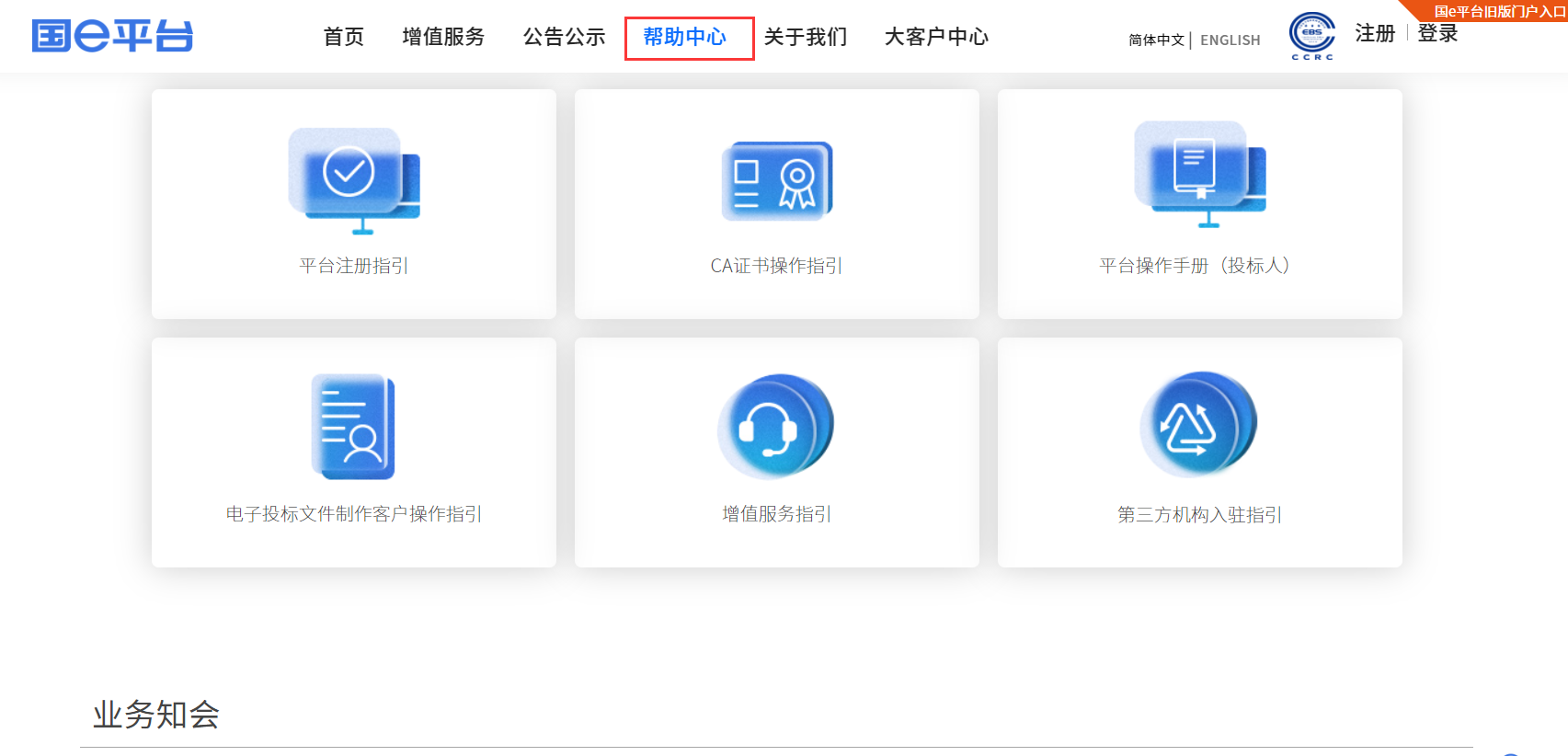Click the 第三方机构入驻指引 triangle icon

[x=1198, y=425]
